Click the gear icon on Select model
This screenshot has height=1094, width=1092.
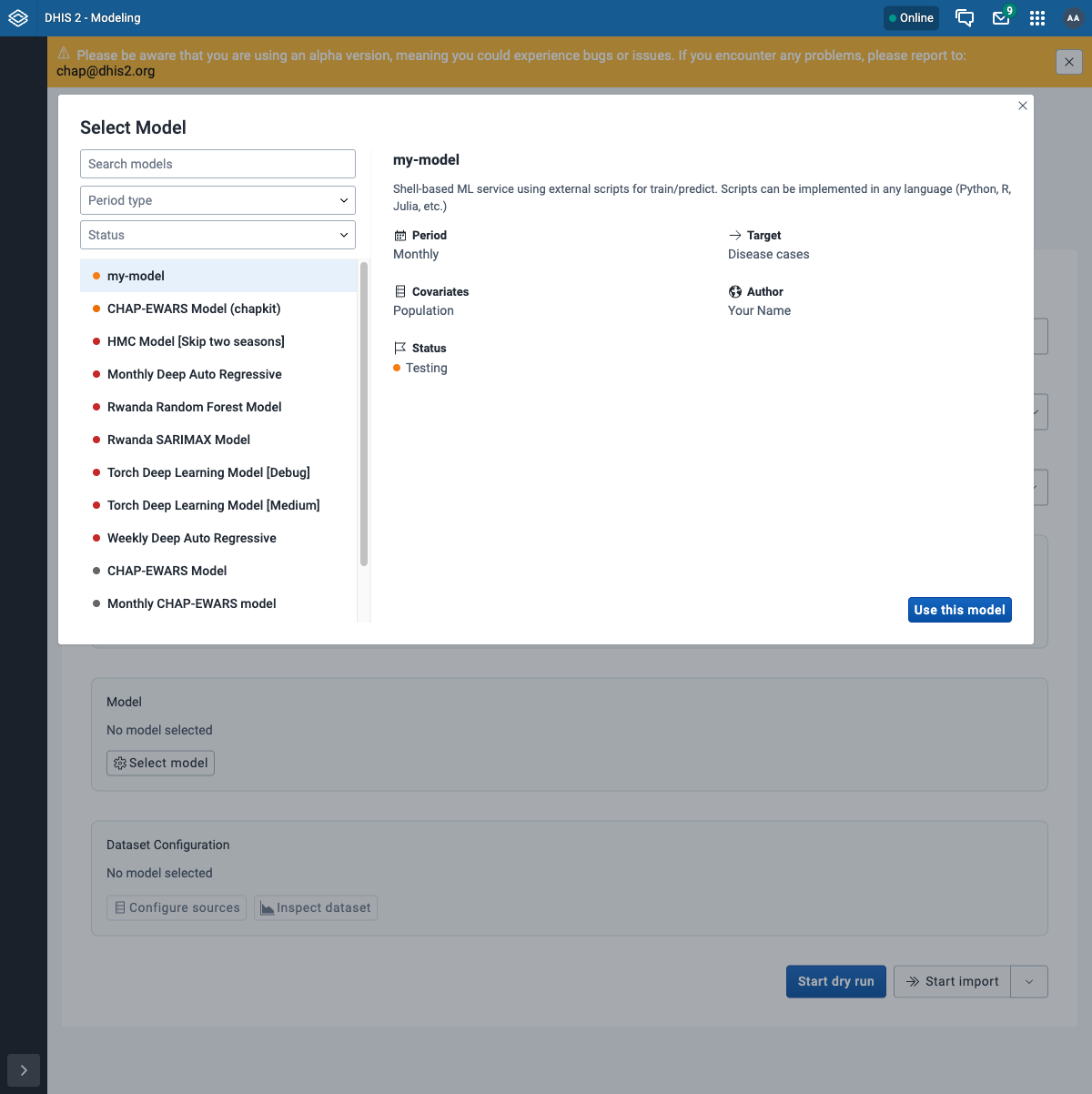tap(120, 764)
